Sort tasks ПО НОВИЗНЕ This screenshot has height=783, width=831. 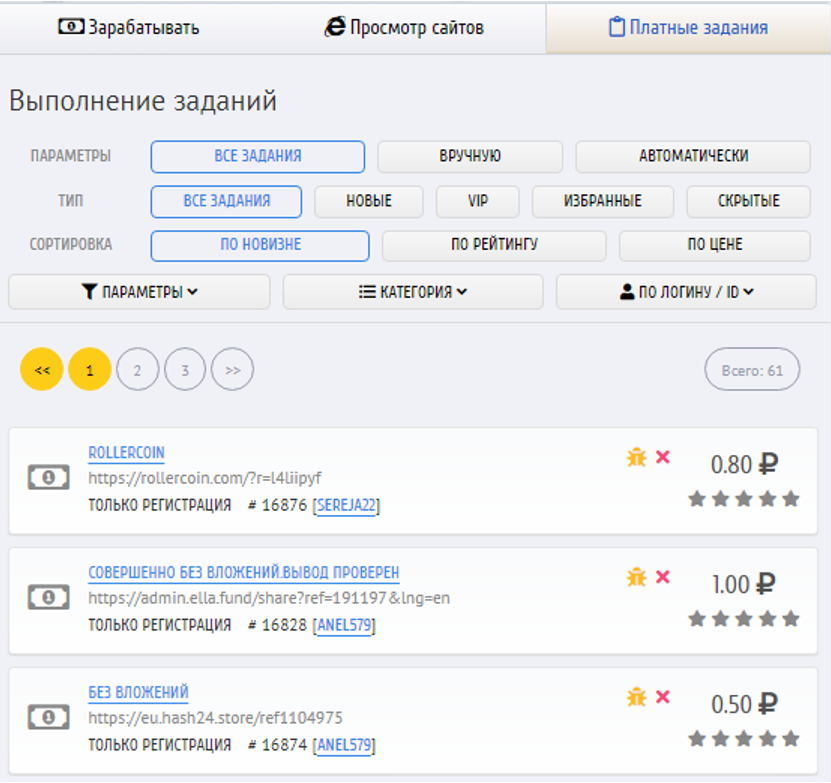(260, 245)
